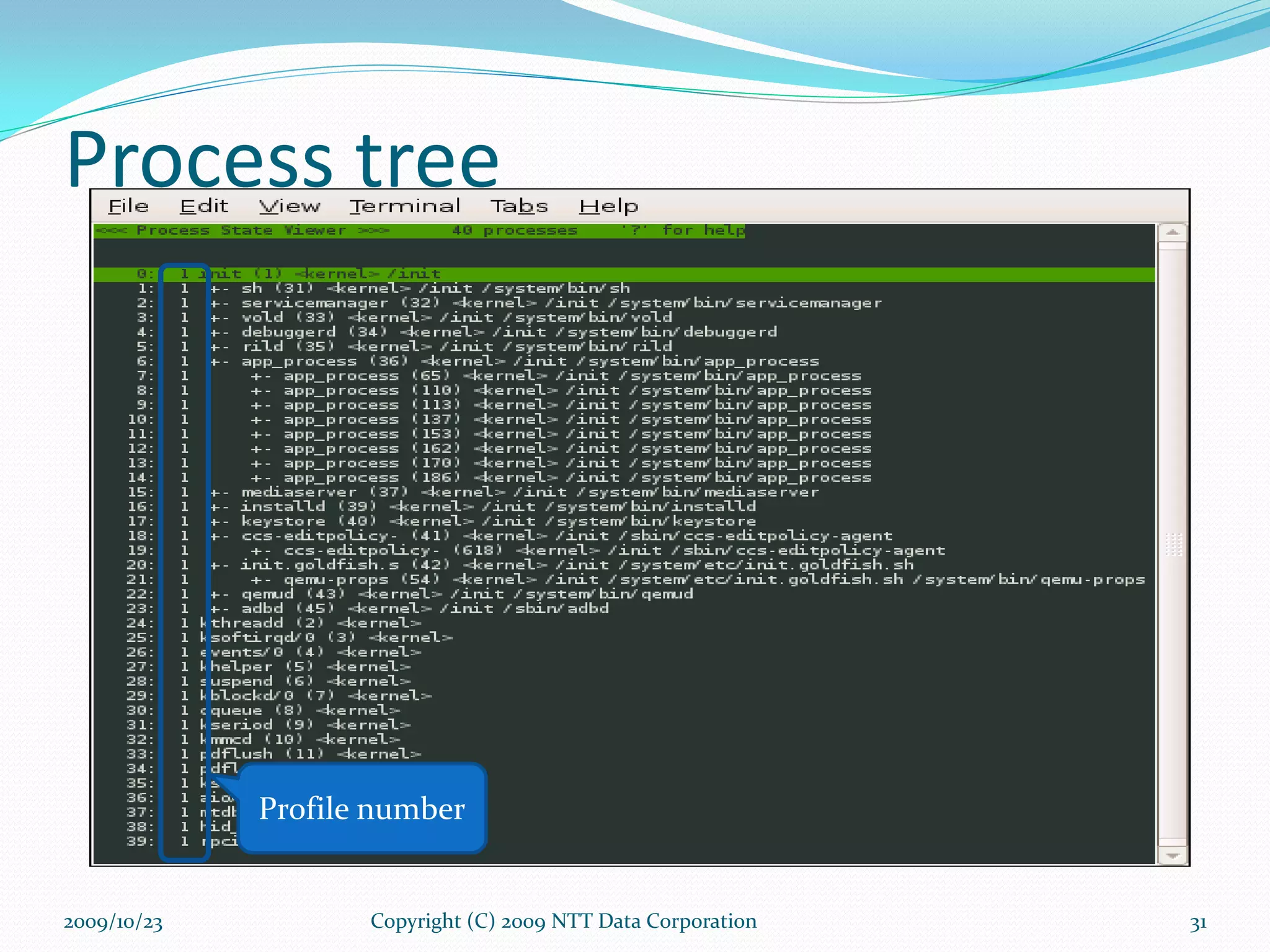
Task: Click the Profile number callout box
Action: coord(362,808)
